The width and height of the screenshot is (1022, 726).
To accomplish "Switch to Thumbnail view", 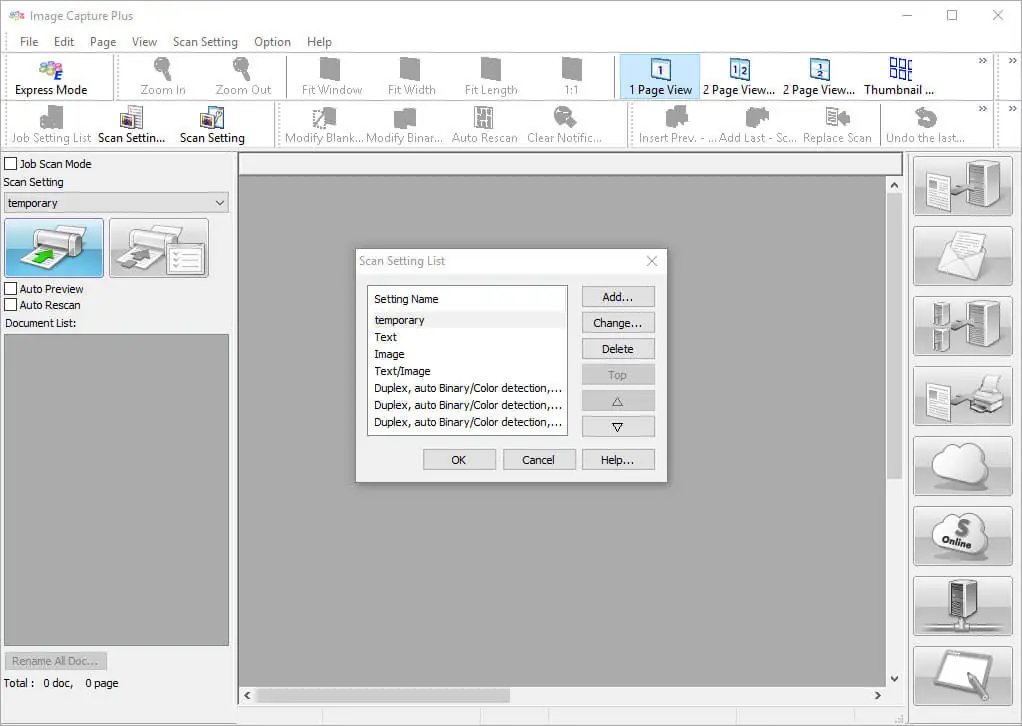I will click(x=899, y=77).
